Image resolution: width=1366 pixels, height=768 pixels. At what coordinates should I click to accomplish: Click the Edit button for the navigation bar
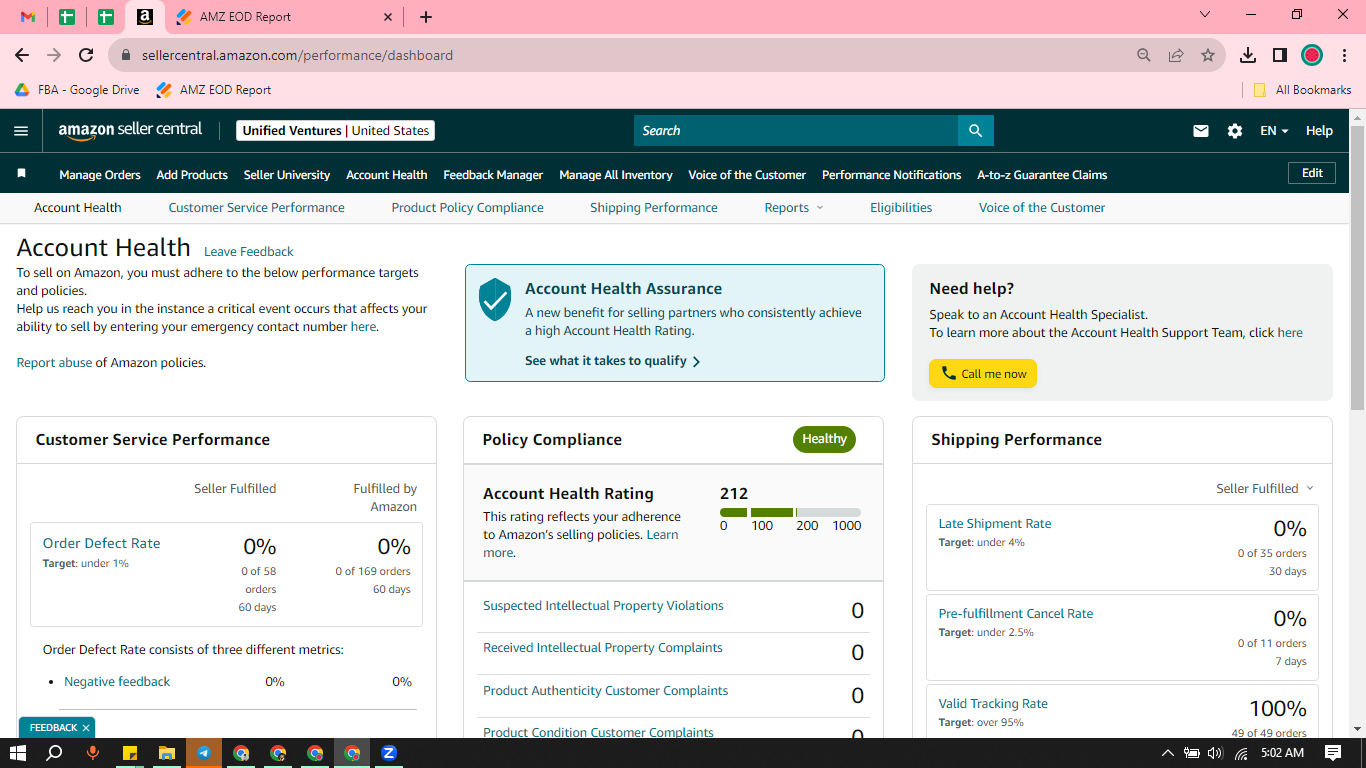point(1312,173)
